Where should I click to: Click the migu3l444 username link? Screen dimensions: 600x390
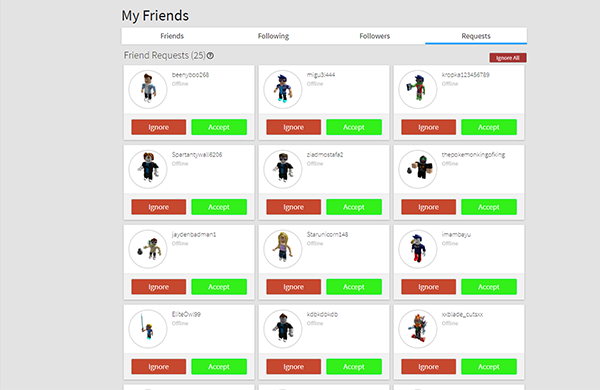tap(321, 75)
